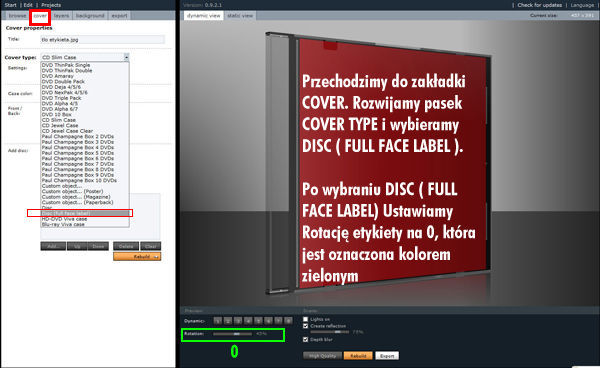Choose DVD 10 Box option
The width and height of the screenshot is (600, 368).
point(57,114)
